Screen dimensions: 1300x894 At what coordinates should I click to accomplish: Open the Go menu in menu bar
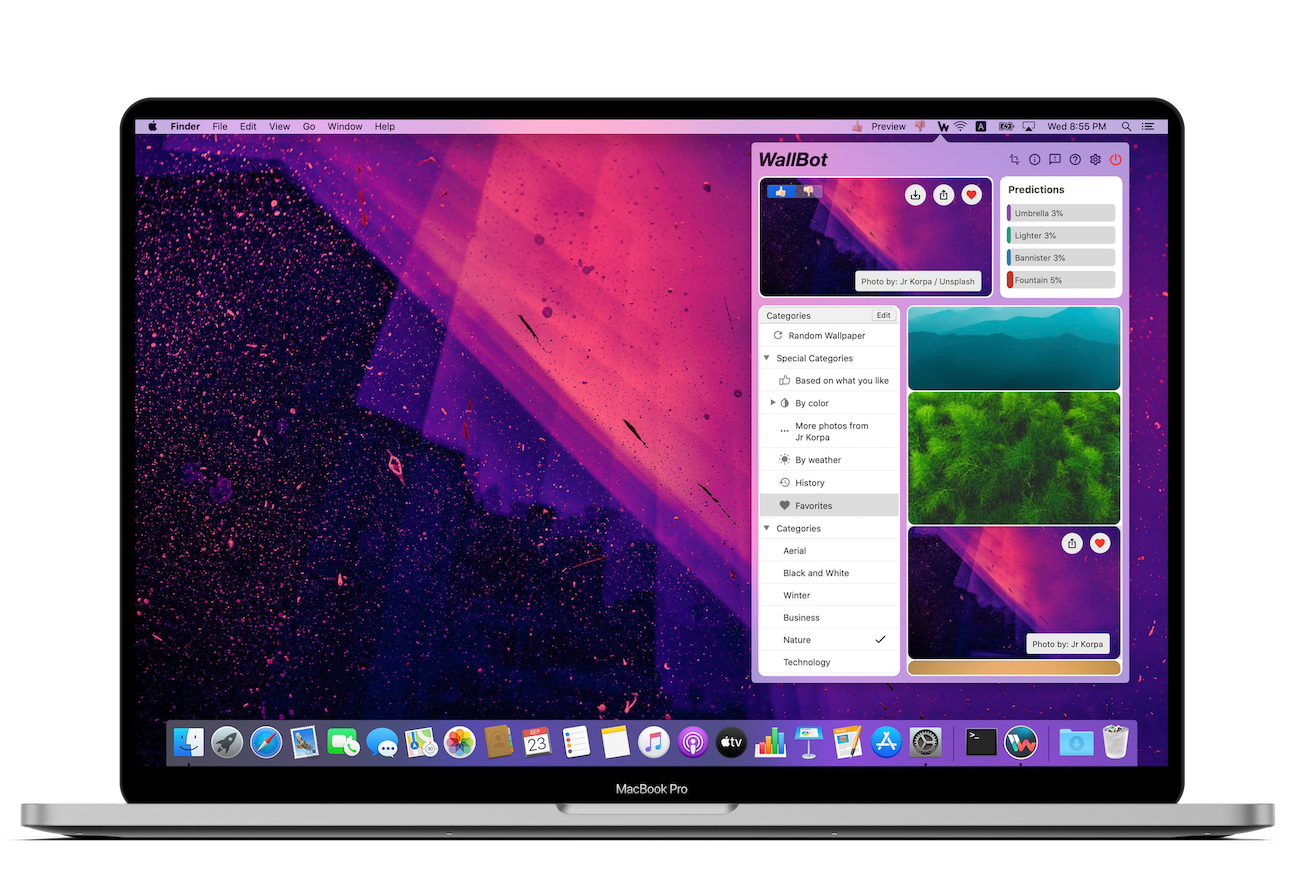(x=309, y=127)
